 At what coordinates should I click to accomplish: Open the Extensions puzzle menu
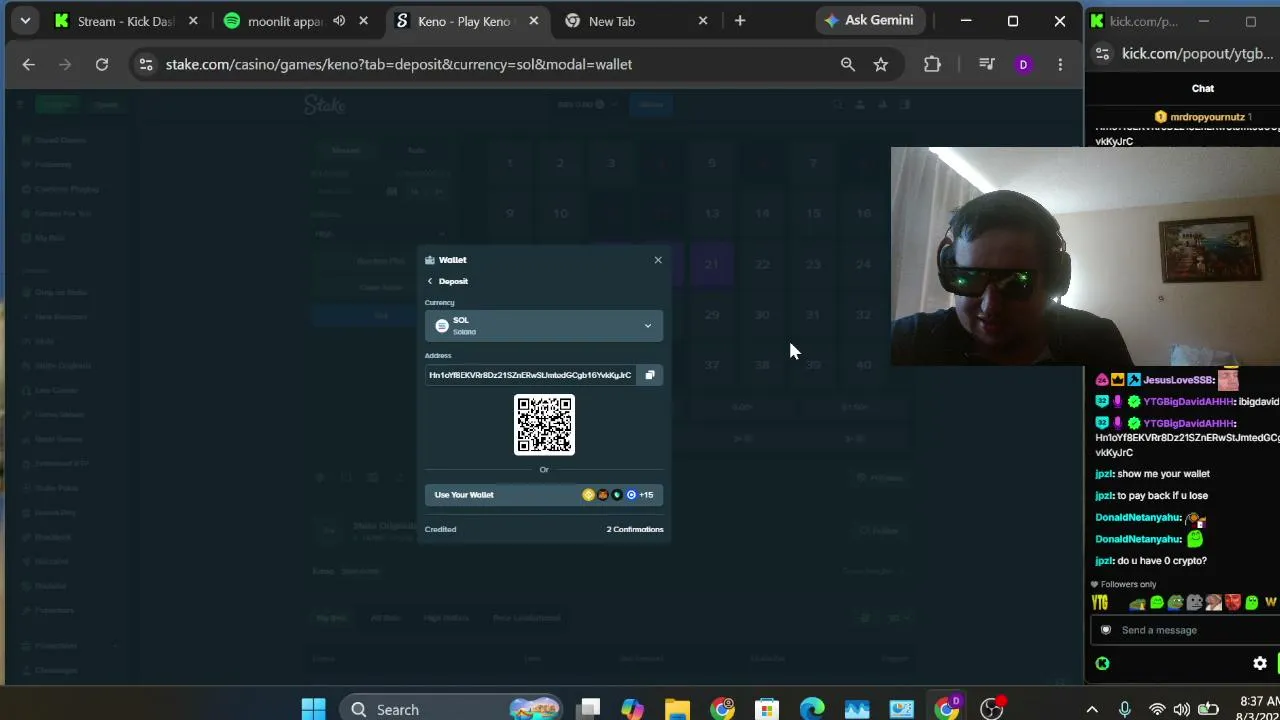pos(932,64)
